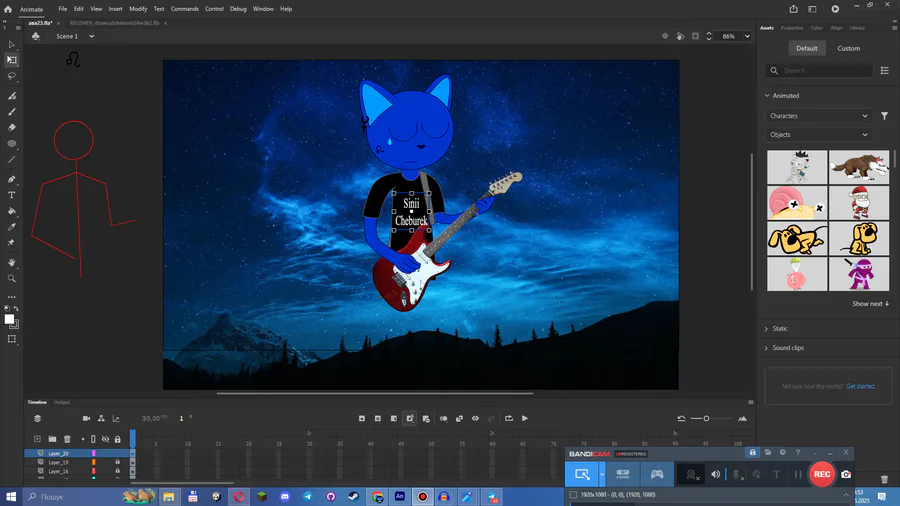Click the Default assets button
This screenshot has height=506, width=900.
(806, 48)
